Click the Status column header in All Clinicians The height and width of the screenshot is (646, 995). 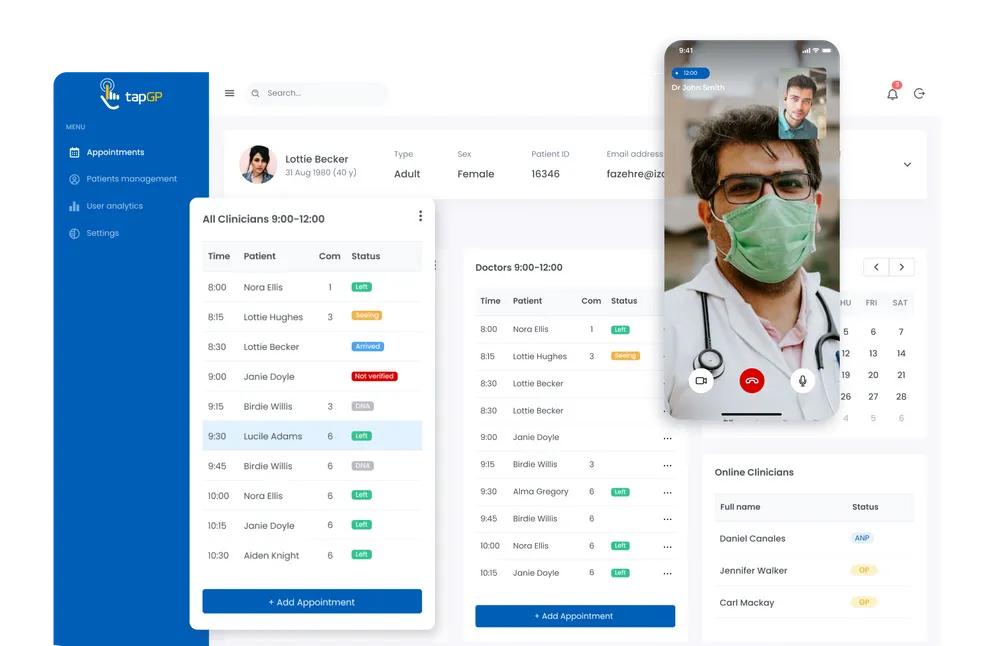[x=366, y=256]
